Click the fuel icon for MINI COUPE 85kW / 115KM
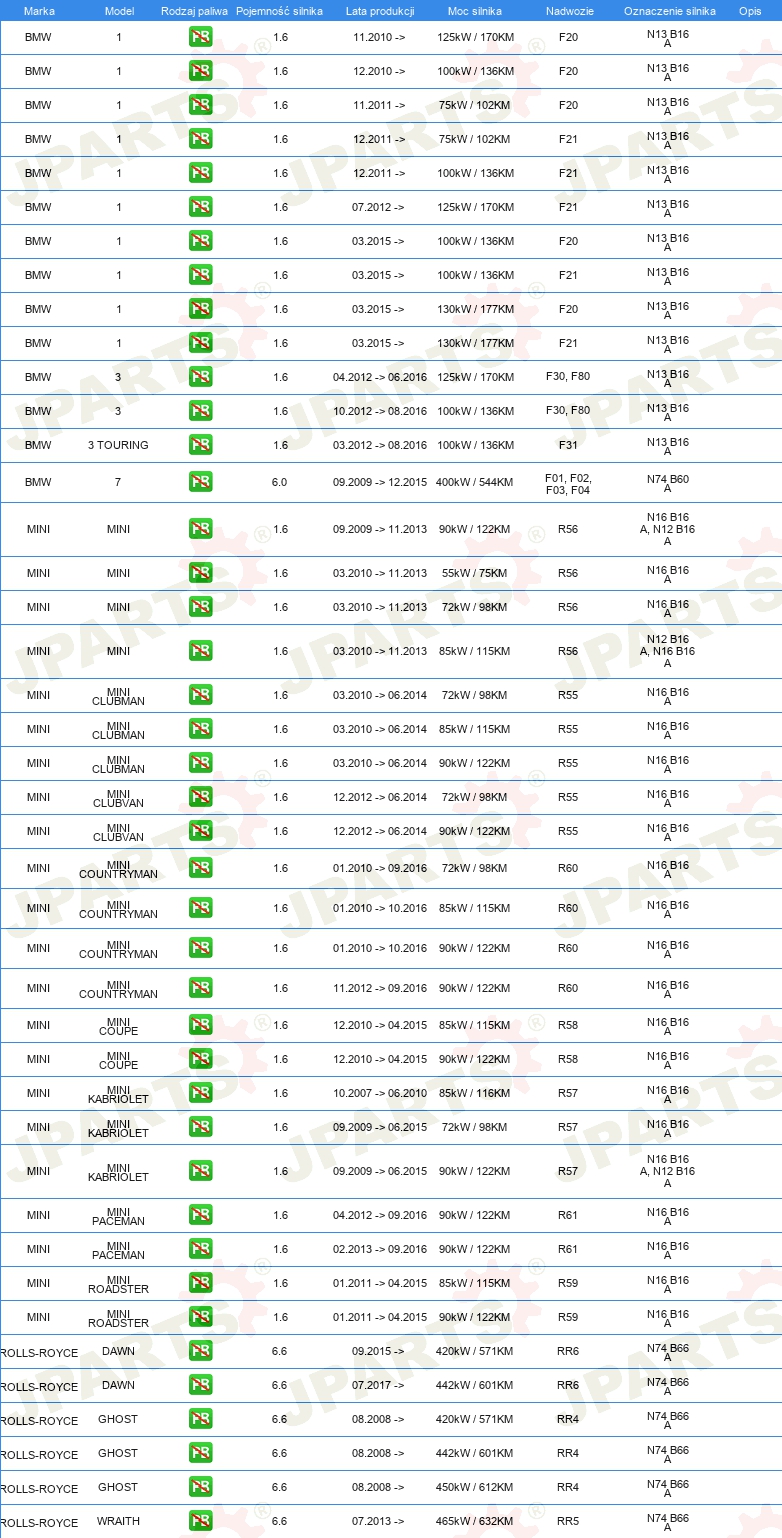782x1538 pixels. point(200,1025)
